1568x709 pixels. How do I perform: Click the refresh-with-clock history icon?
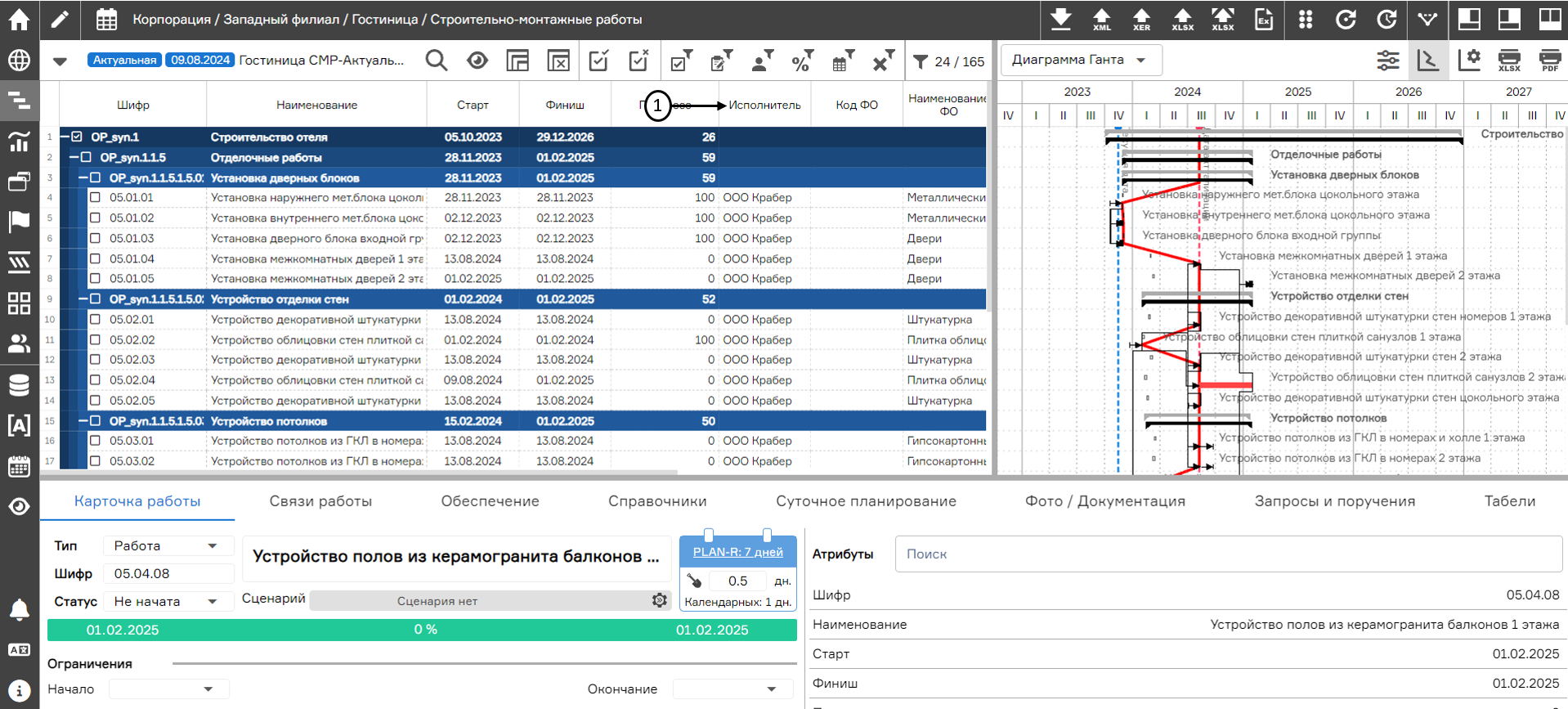(1387, 19)
